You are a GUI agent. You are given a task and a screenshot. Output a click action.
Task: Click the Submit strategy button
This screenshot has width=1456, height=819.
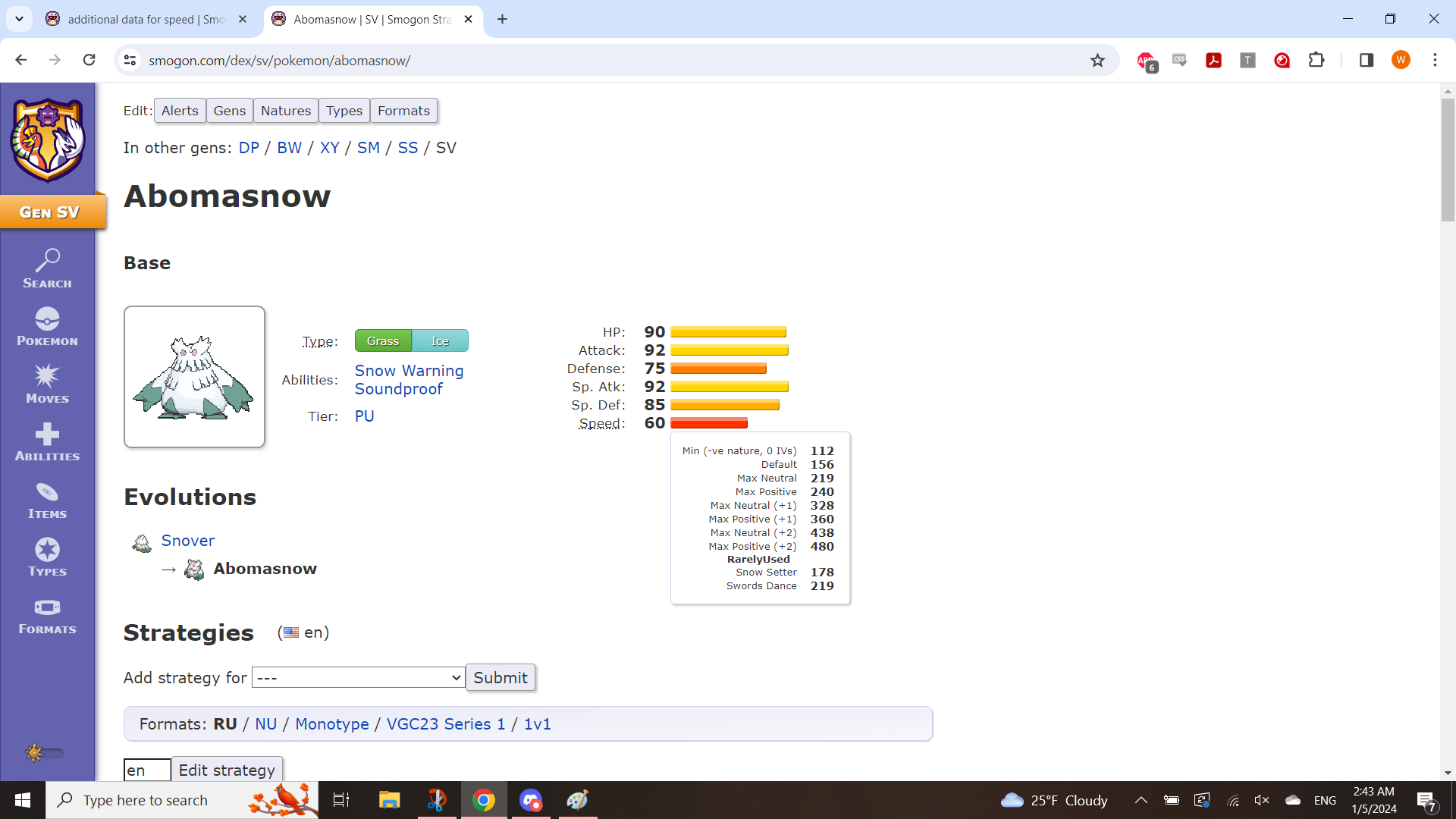pos(500,677)
